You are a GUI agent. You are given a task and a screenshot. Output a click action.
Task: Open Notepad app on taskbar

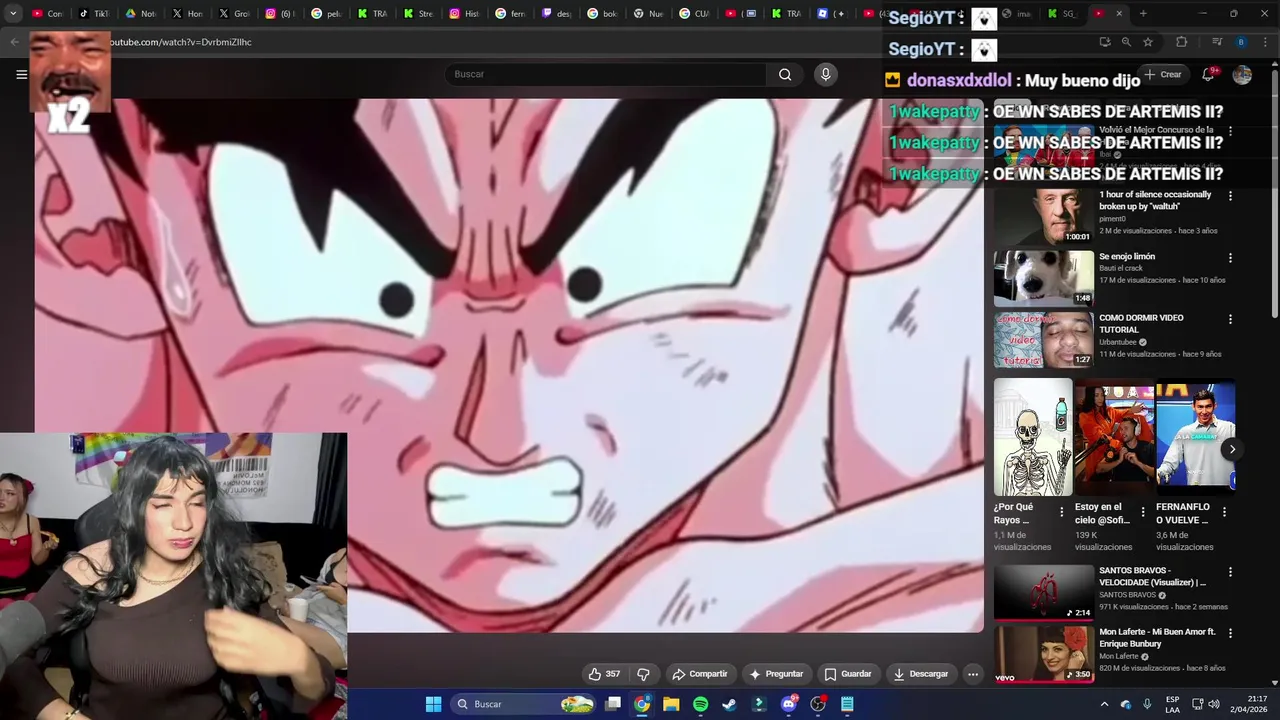click(847, 704)
